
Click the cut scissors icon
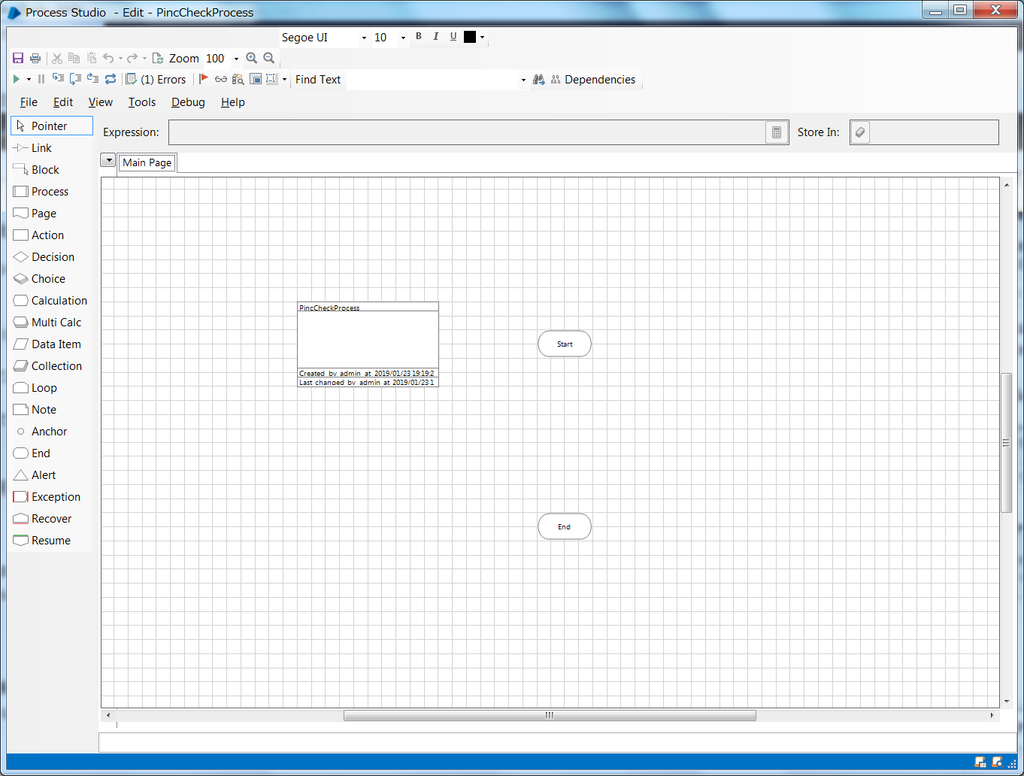click(57, 58)
